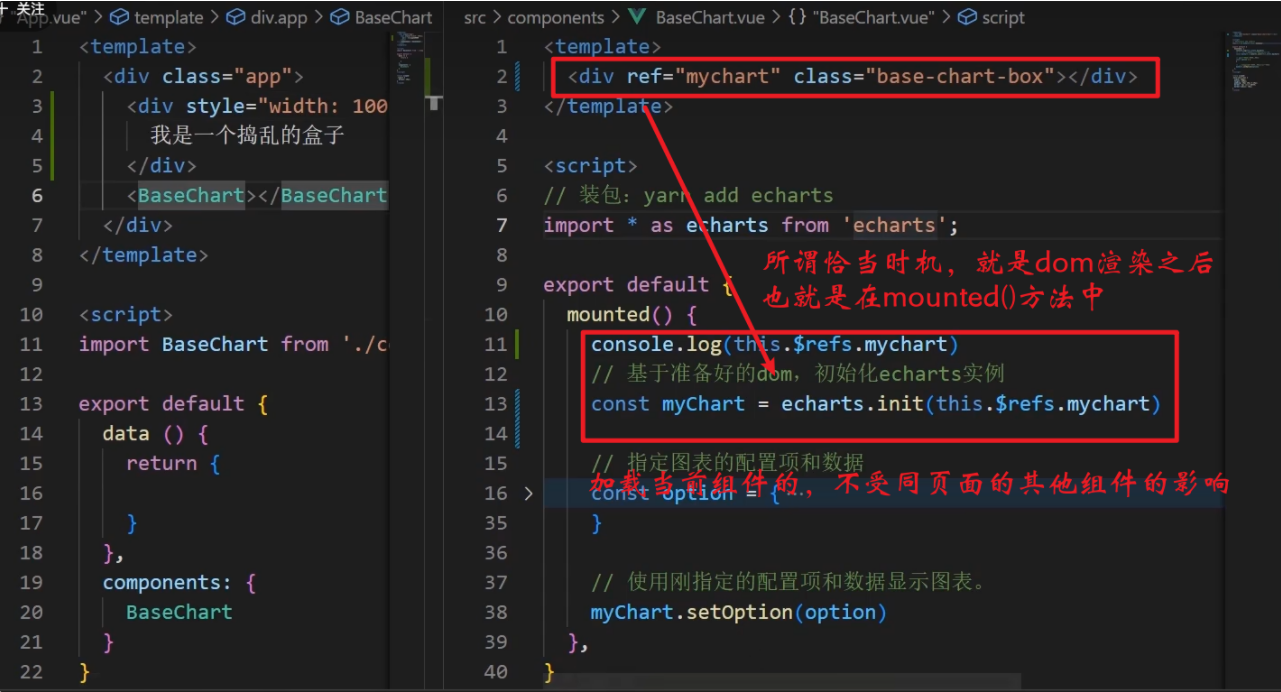1281x692 pixels.
Task: Click line number 22 in App.vue pane
Action: pos(31,672)
